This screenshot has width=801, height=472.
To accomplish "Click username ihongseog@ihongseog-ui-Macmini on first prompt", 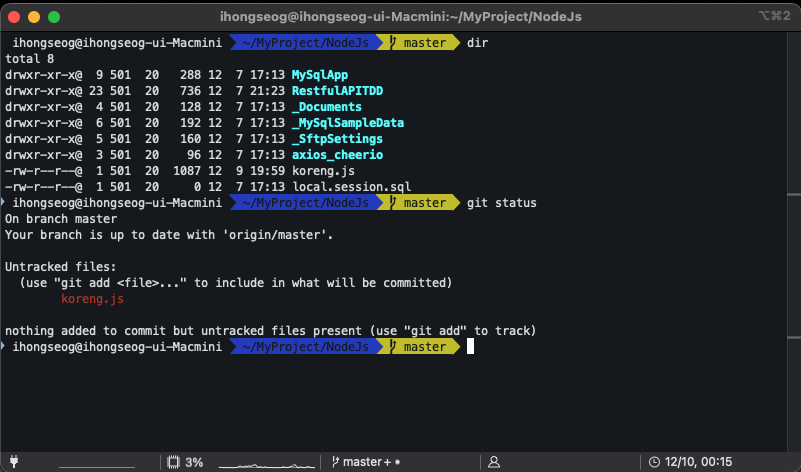I will [x=117, y=43].
